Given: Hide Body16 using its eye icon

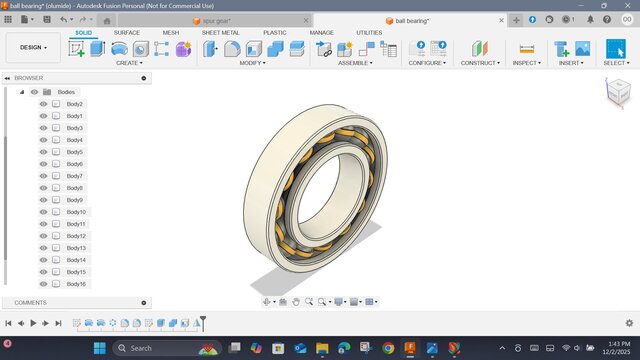Looking at the screenshot, I should (43, 284).
